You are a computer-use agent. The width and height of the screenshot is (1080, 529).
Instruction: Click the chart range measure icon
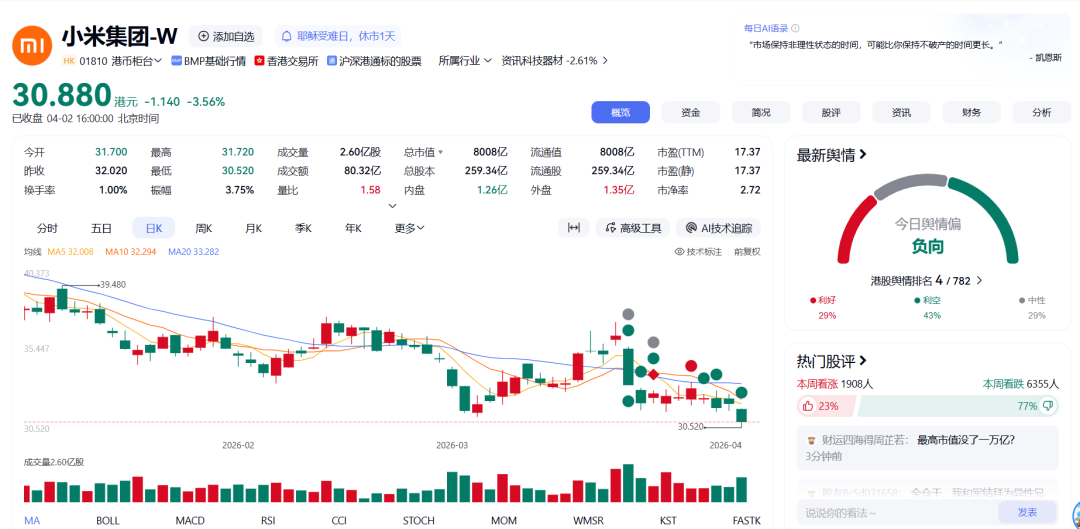pyautogui.click(x=573, y=228)
